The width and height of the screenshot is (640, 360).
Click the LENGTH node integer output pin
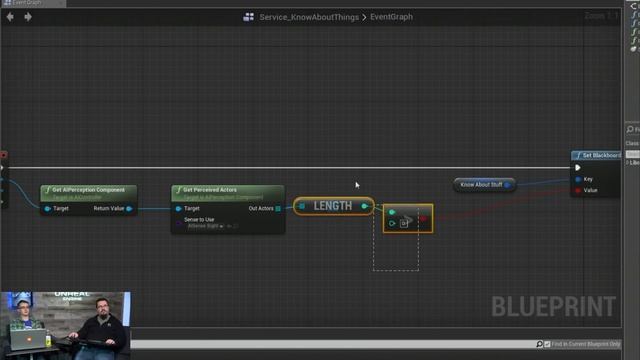coord(364,206)
